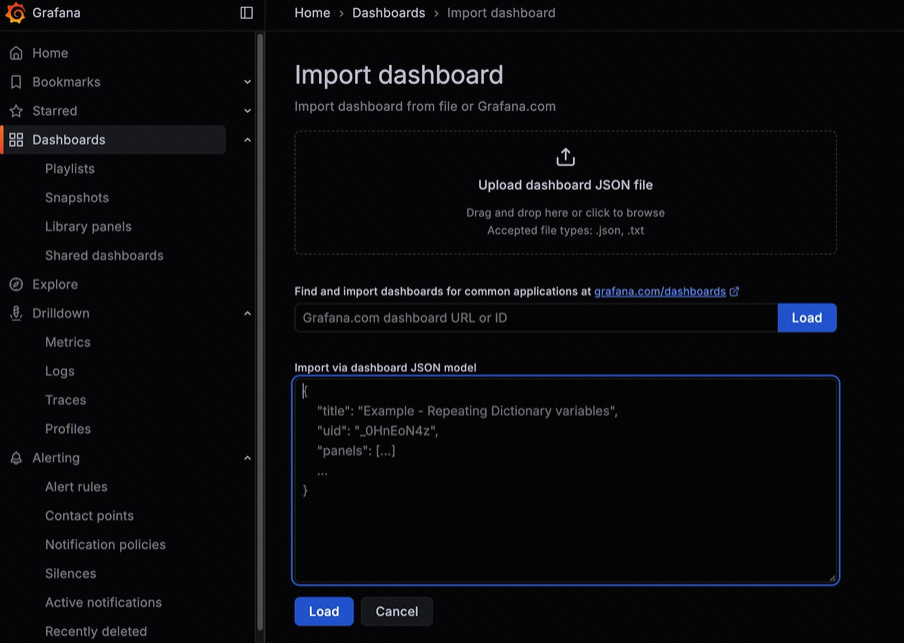
Task: Click the Dashboards breadcrumb link
Action: tap(389, 13)
